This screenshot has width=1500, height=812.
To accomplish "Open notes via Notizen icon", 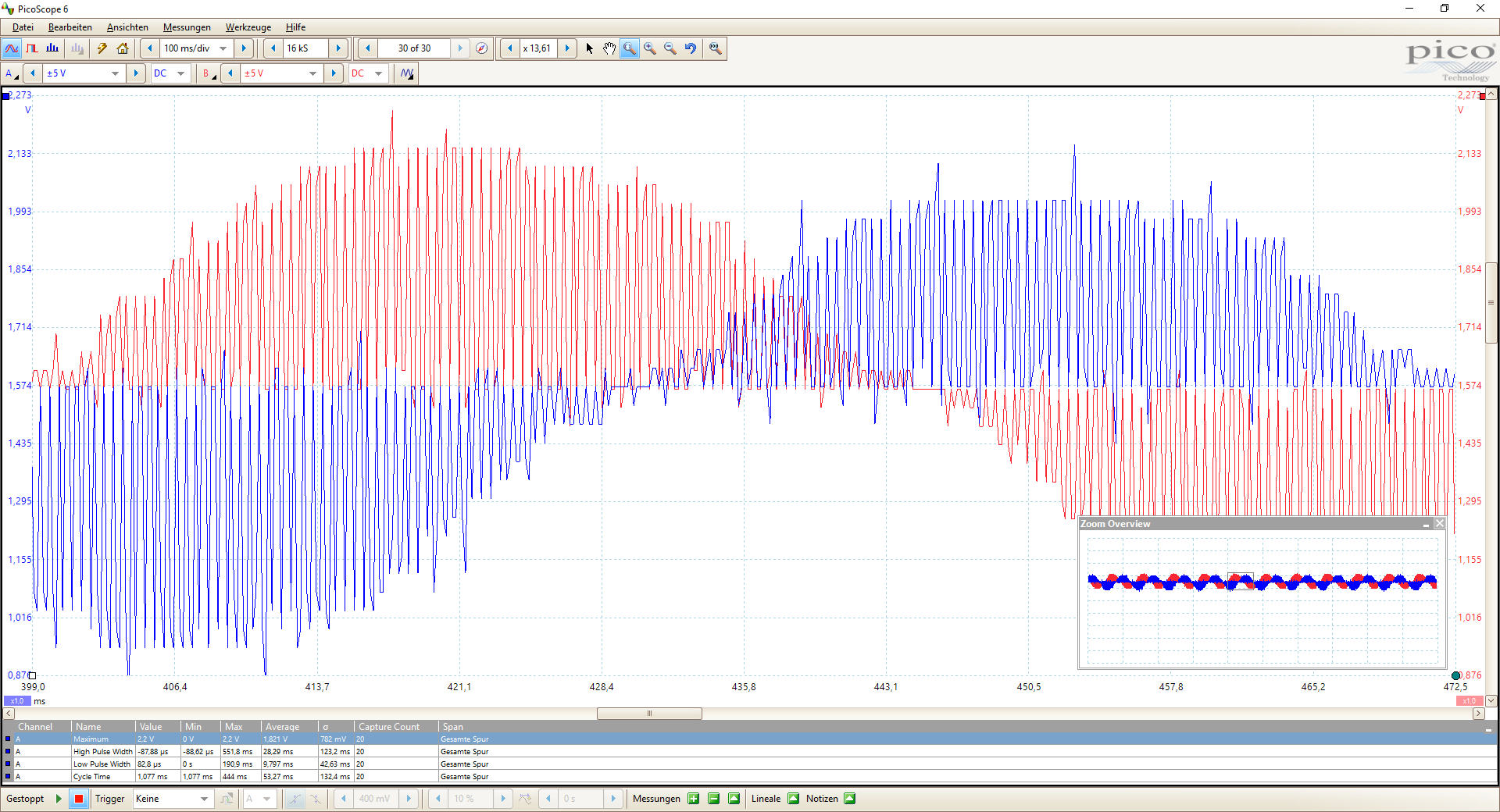I will click(850, 799).
